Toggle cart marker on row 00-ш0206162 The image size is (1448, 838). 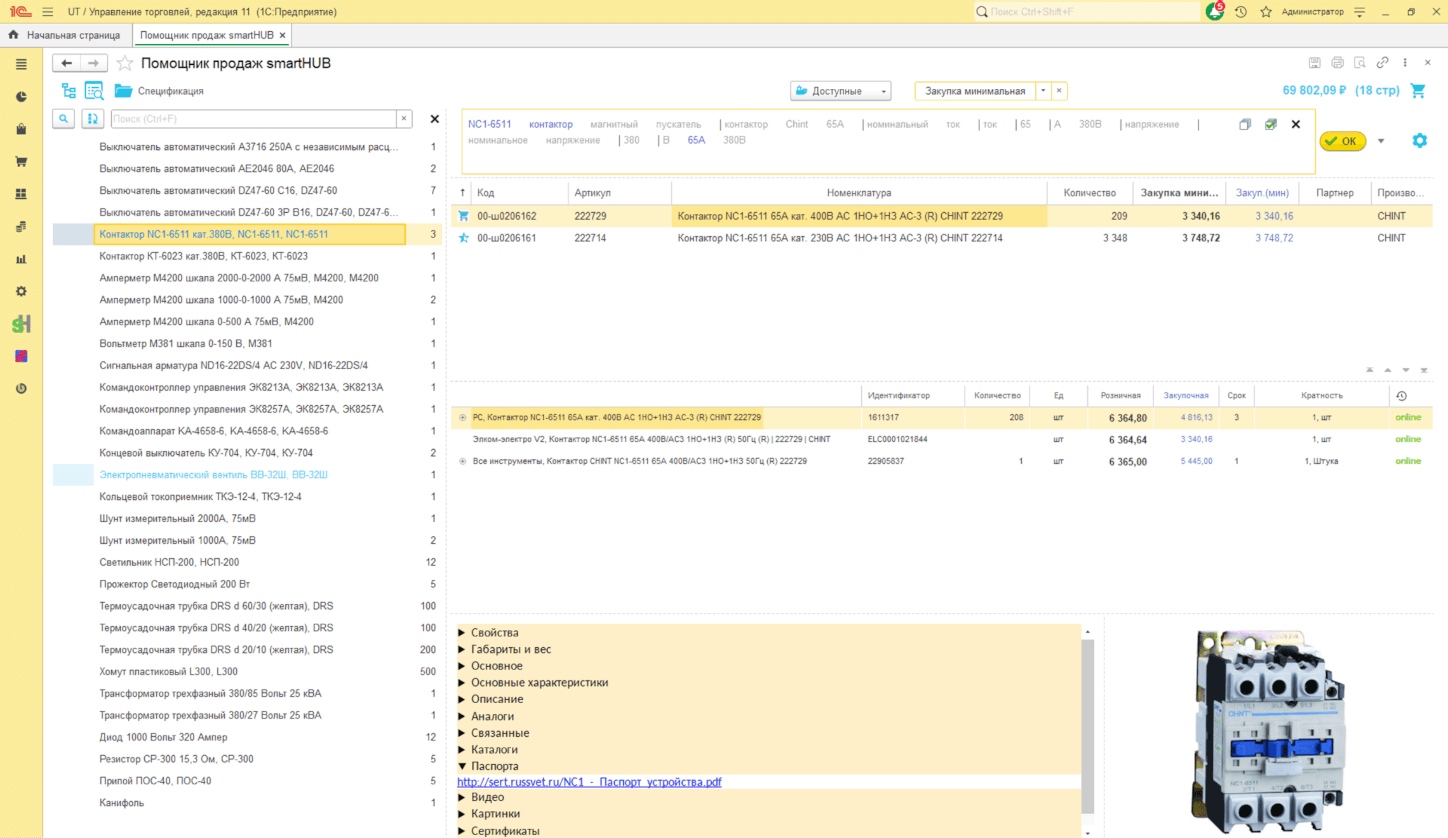(x=463, y=216)
